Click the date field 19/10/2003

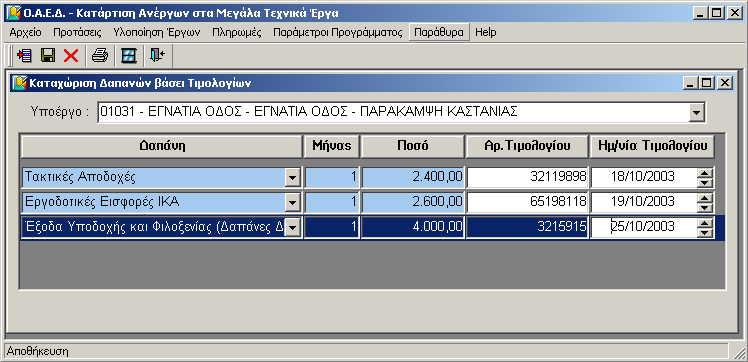[644, 202]
